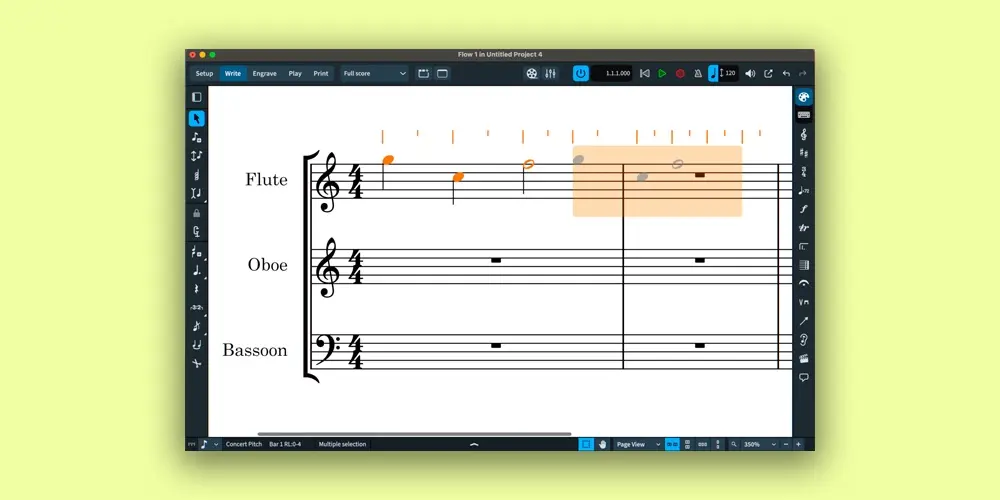Image resolution: width=1000 pixels, height=500 pixels.
Task: Toggle the blue activate project power button
Action: [580, 73]
